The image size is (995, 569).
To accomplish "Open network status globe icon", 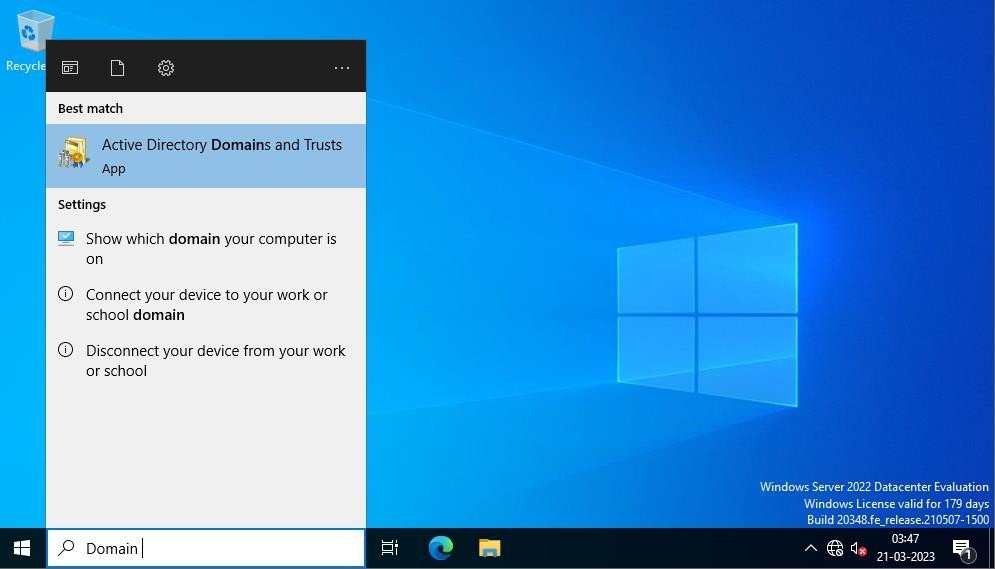I will click(835, 548).
